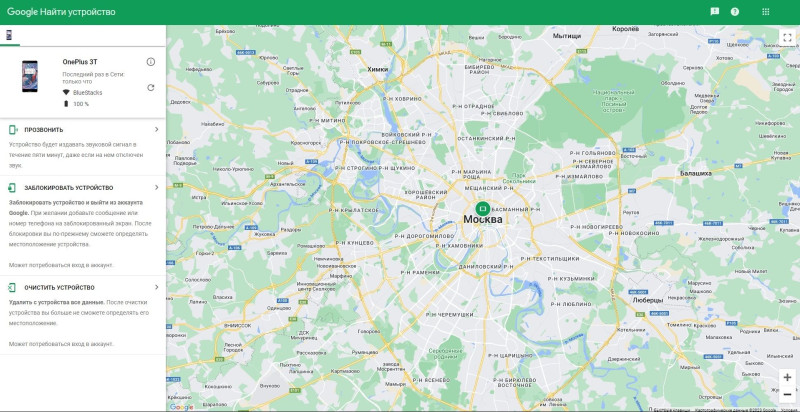Viewport: 800px width, 412px height.
Task: Select the phone device tab icon
Action: click(x=9, y=35)
